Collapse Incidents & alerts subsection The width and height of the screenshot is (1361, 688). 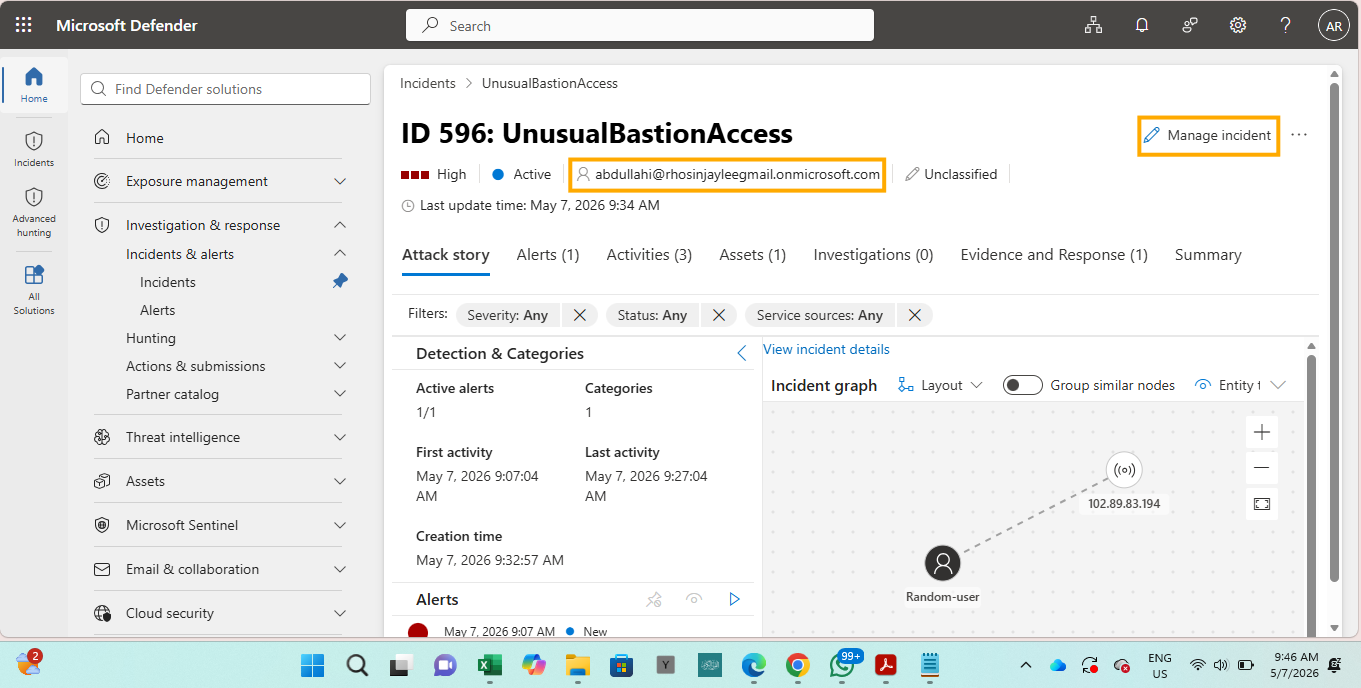340,254
